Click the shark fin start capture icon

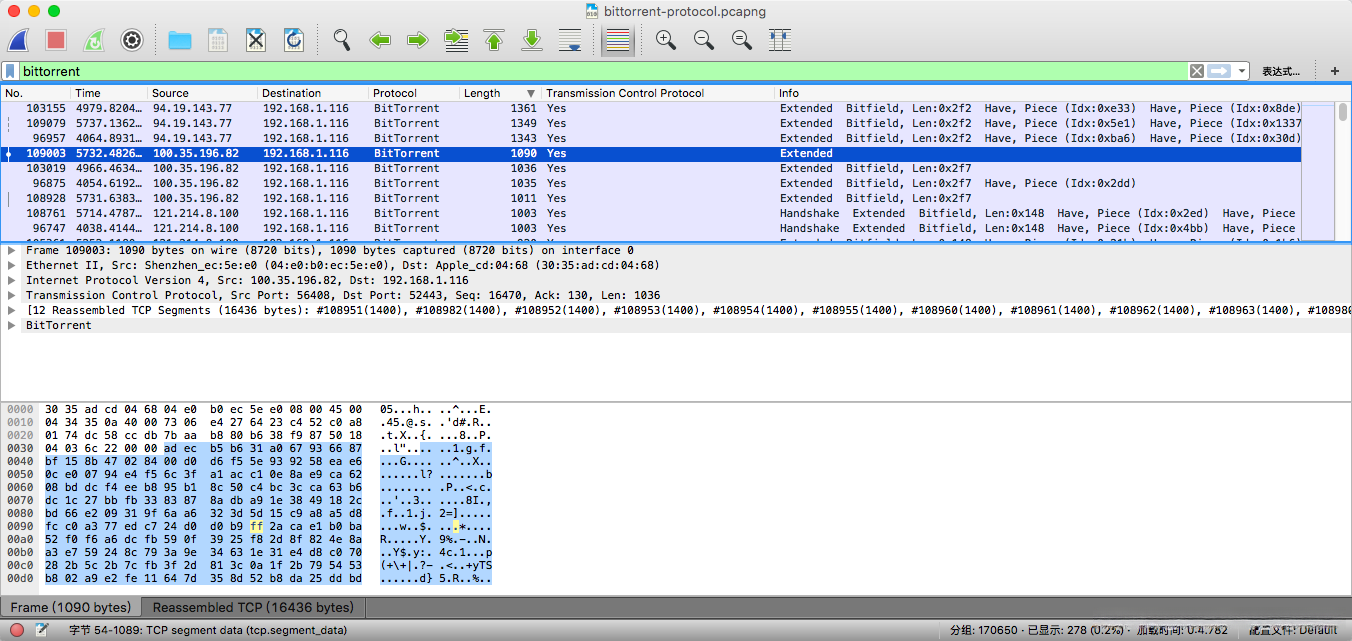click(x=18, y=40)
